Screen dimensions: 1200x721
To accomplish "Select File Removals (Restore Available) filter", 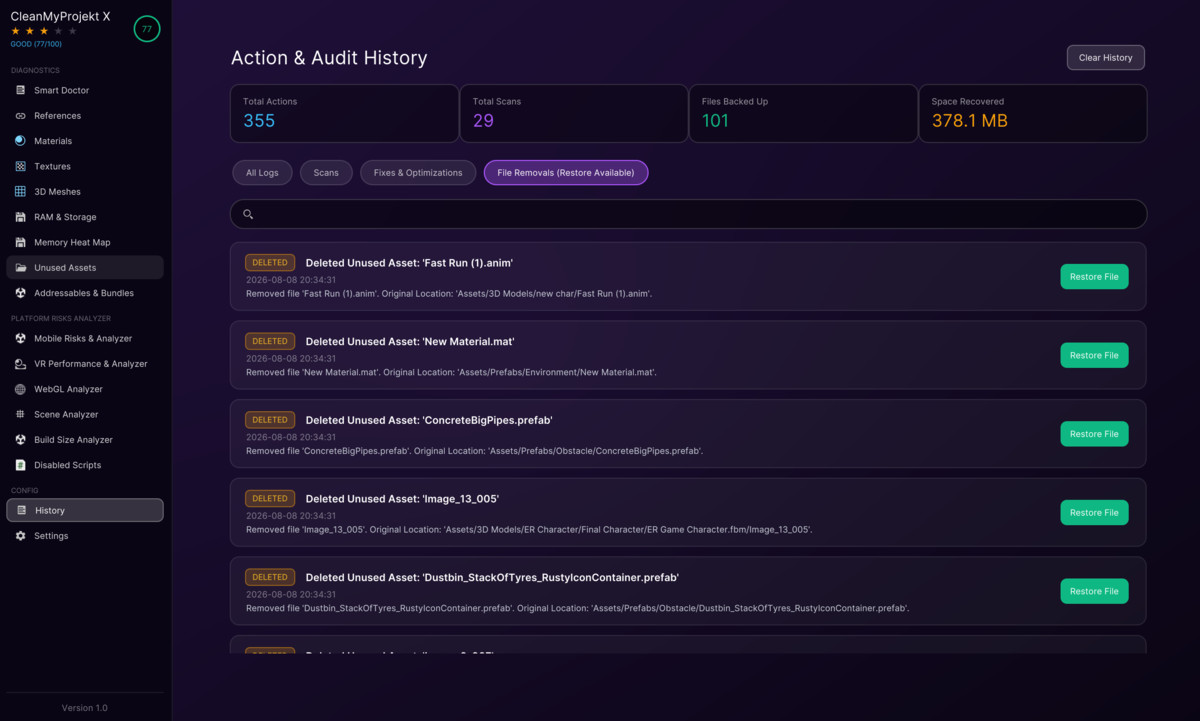I will pyautogui.click(x=566, y=173).
